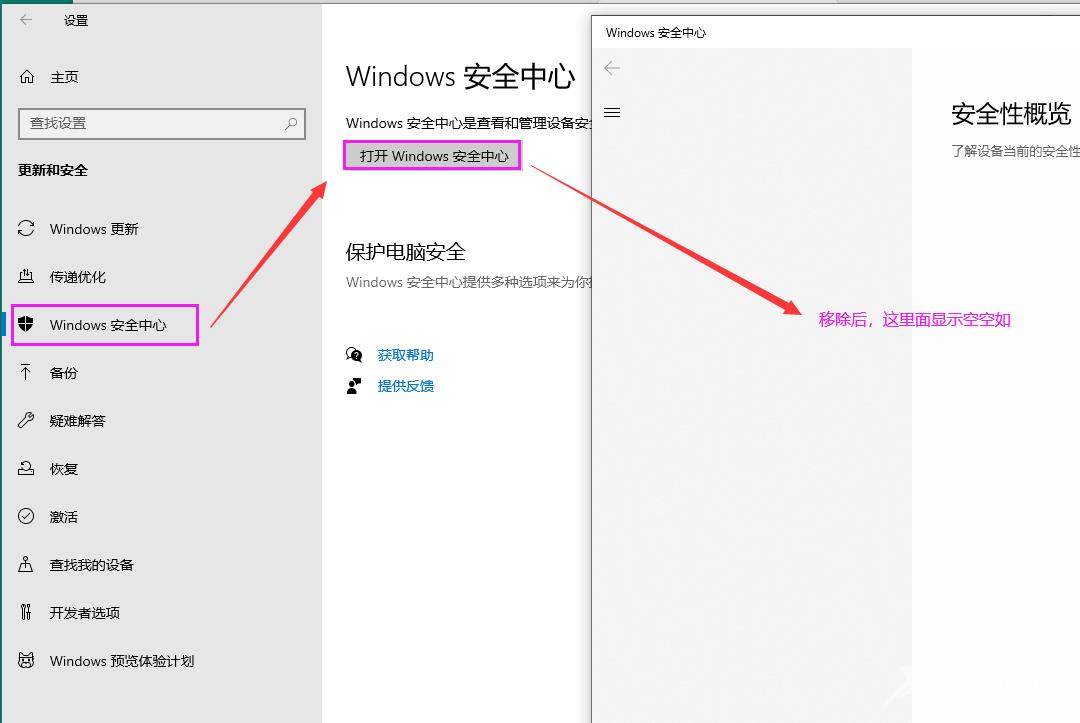Select the Windows 更新 refresh icon
1080x723 pixels.
[x=26, y=229]
